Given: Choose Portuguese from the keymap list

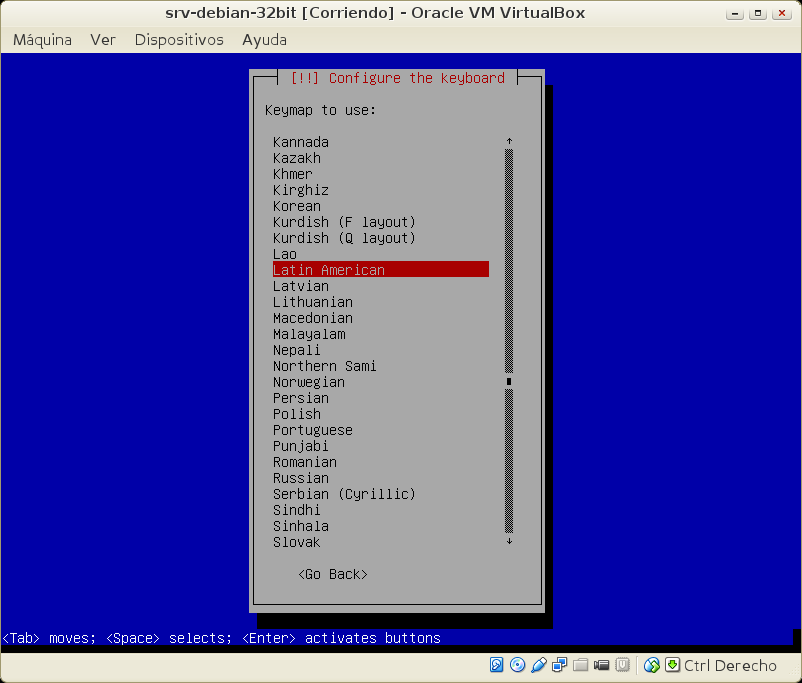Looking at the screenshot, I should 313,430.
